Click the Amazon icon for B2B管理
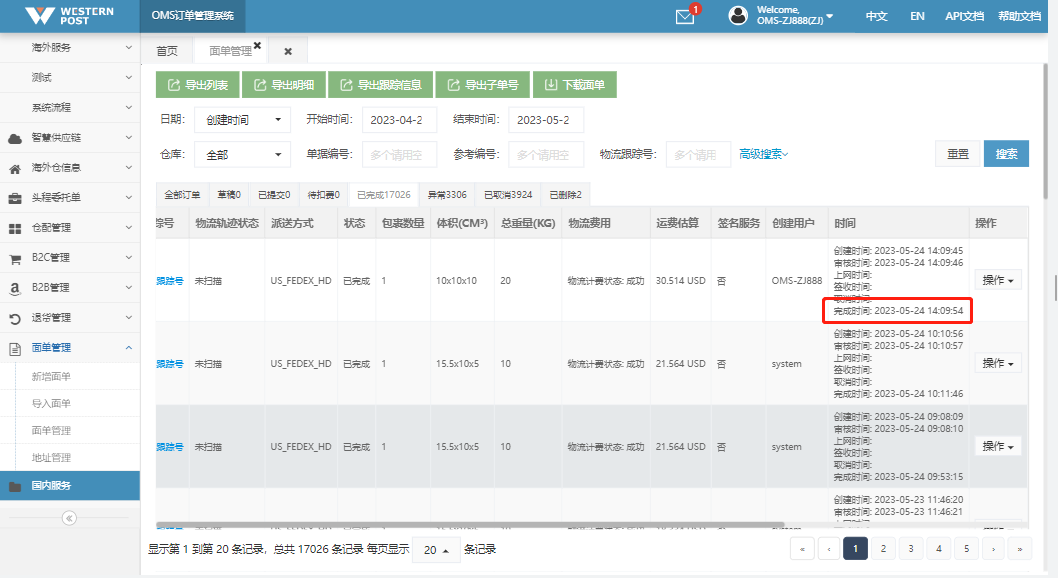 click(x=15, y=289)
